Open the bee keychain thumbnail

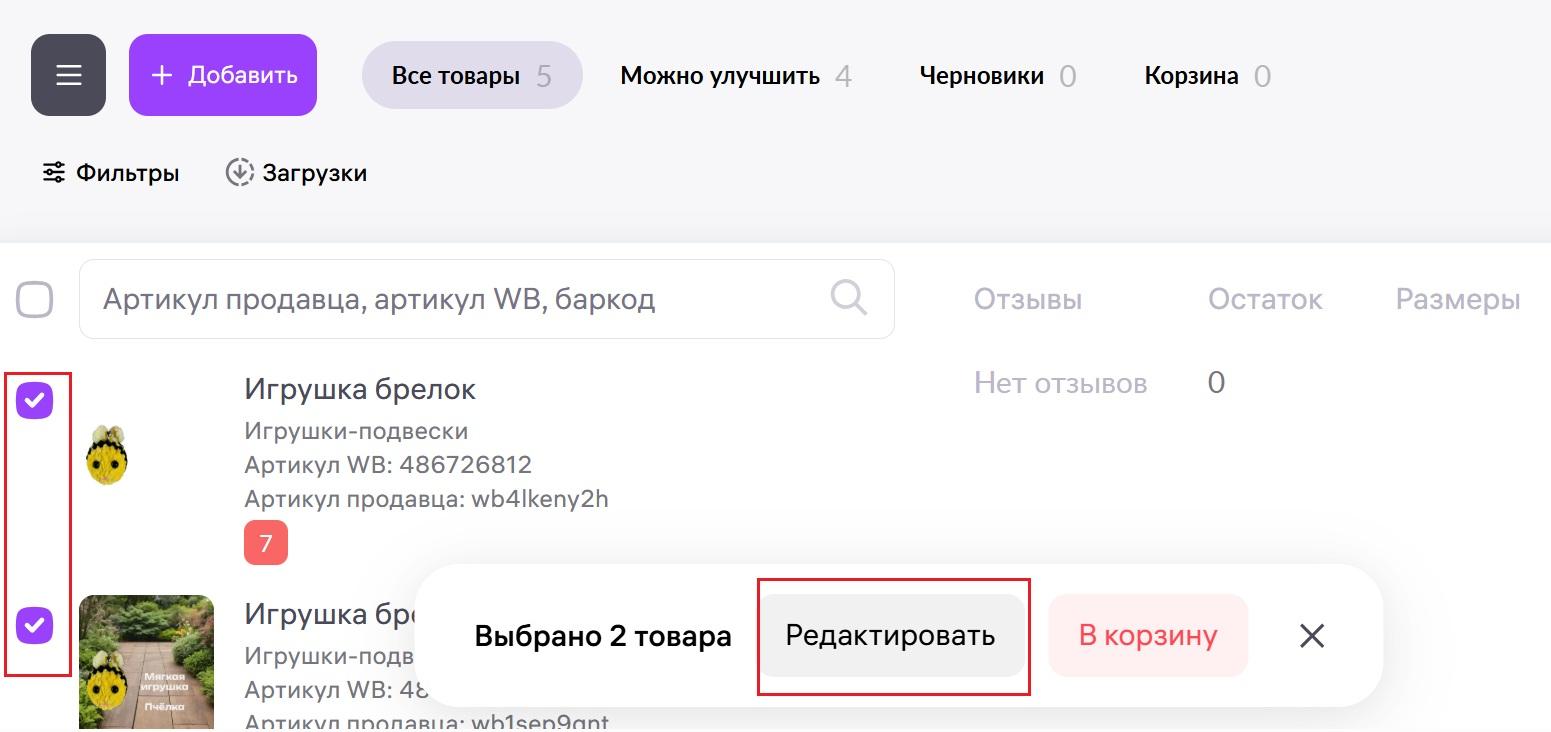(x=107, y=454)
